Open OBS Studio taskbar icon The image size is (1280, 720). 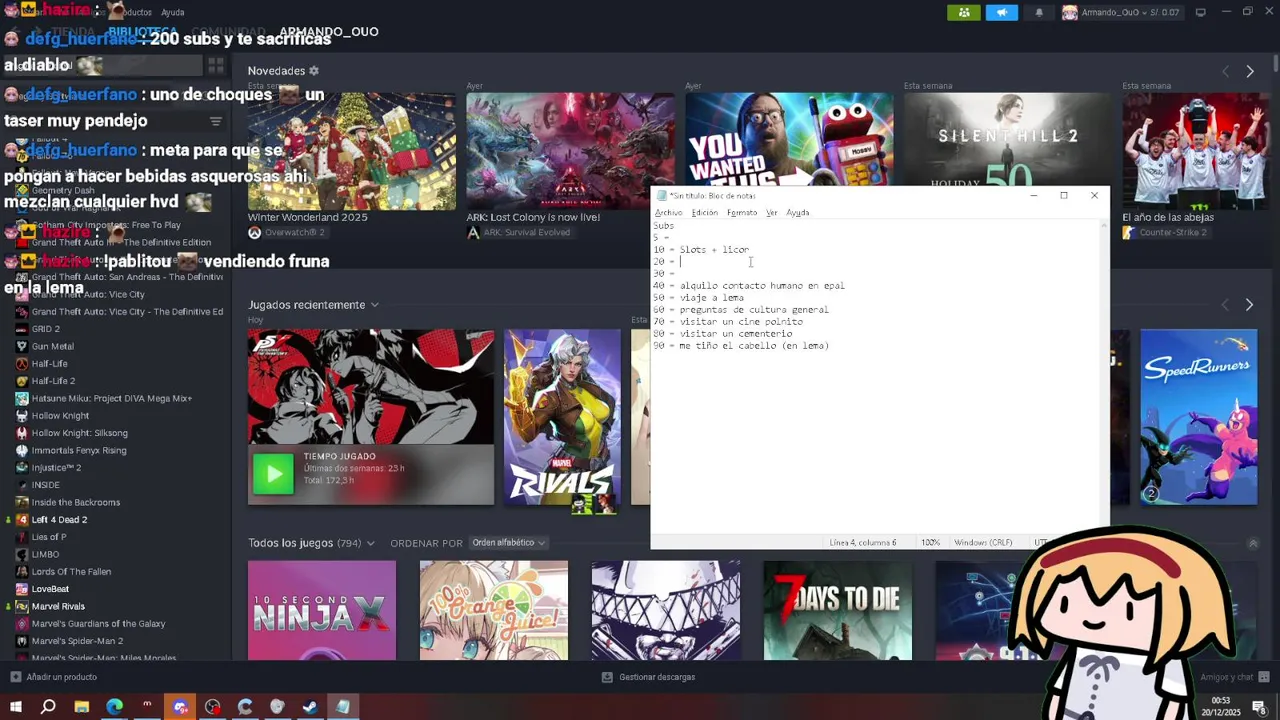point(213,707)
